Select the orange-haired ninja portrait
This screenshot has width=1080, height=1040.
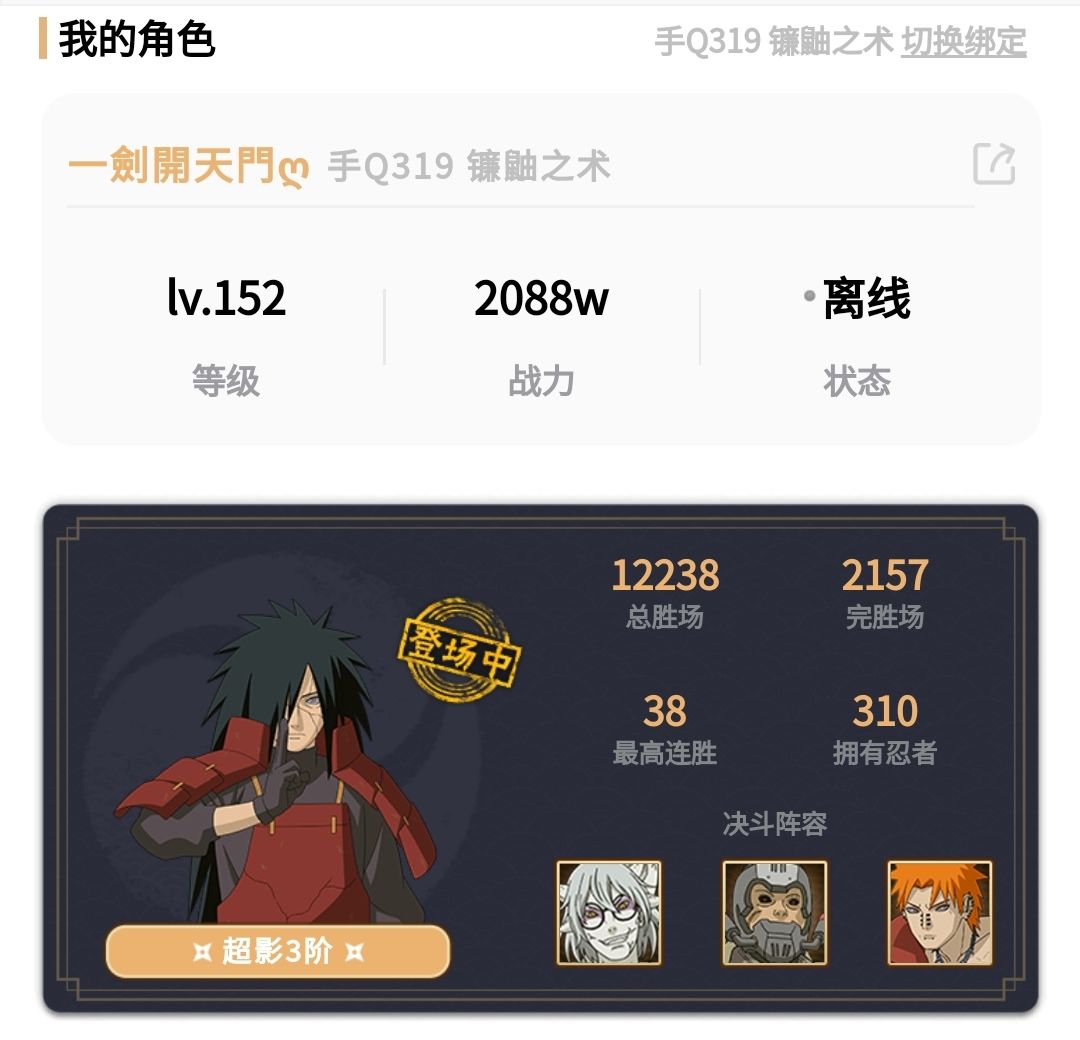pos(940,913)
